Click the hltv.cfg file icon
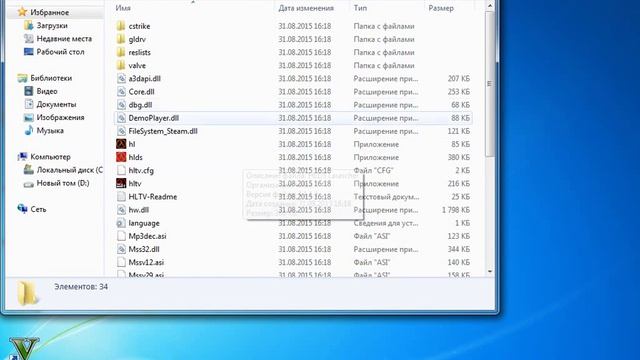640x360 pixels. pyautogui.click(x=121, y=170)
